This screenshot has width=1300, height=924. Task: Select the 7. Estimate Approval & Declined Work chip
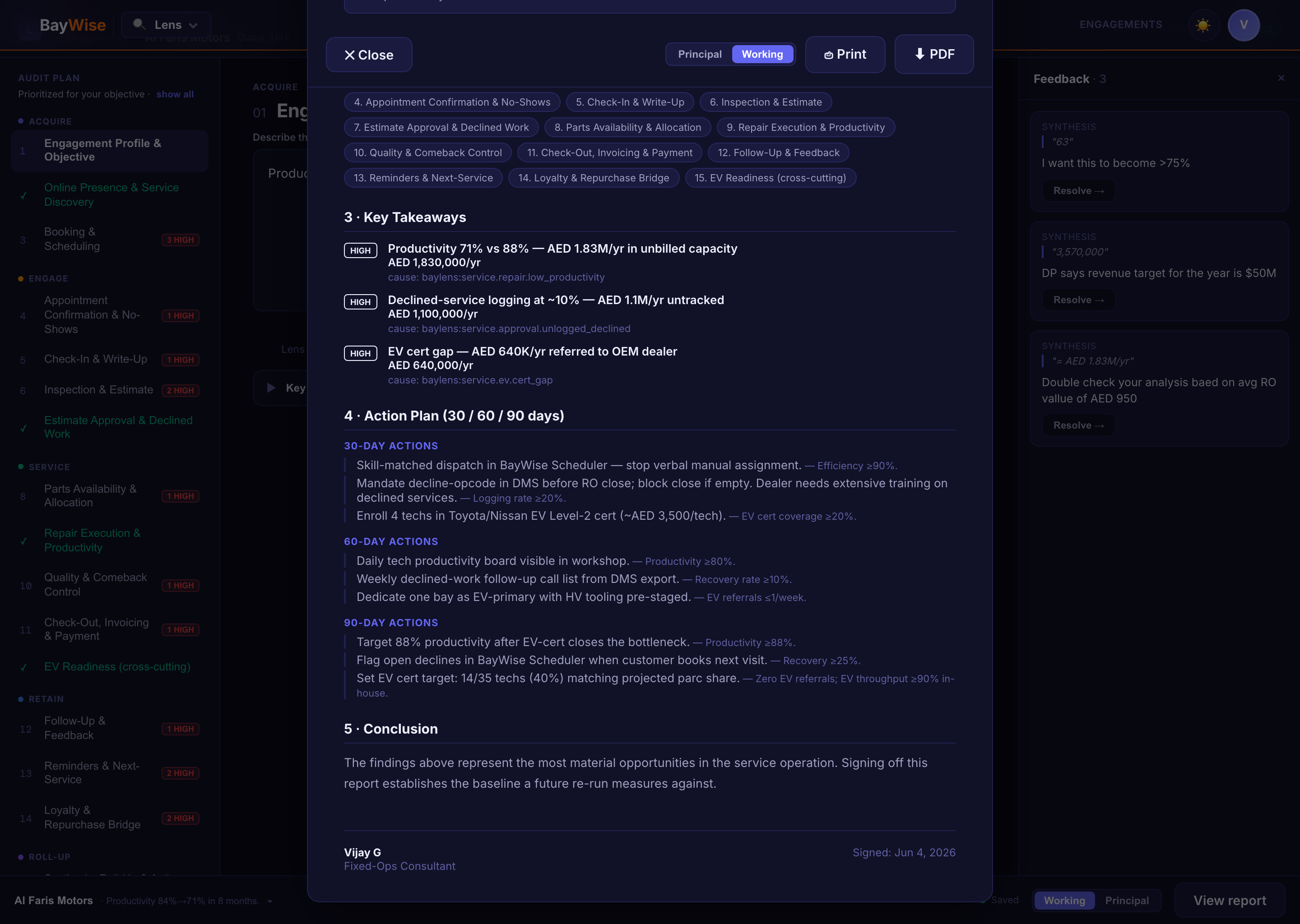(x=441, y=127)
